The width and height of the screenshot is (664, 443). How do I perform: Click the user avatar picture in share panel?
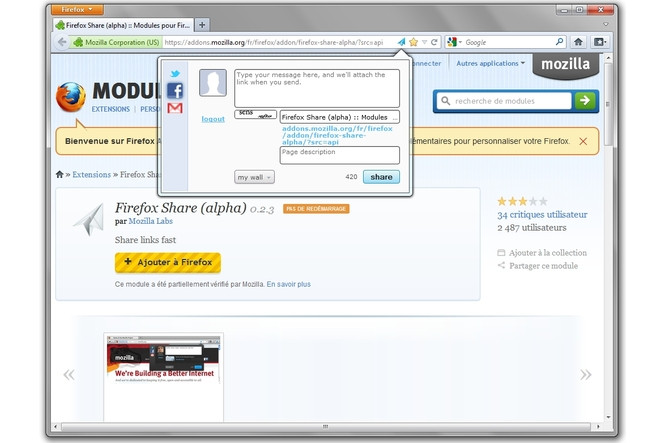click(x=213, y=83)
